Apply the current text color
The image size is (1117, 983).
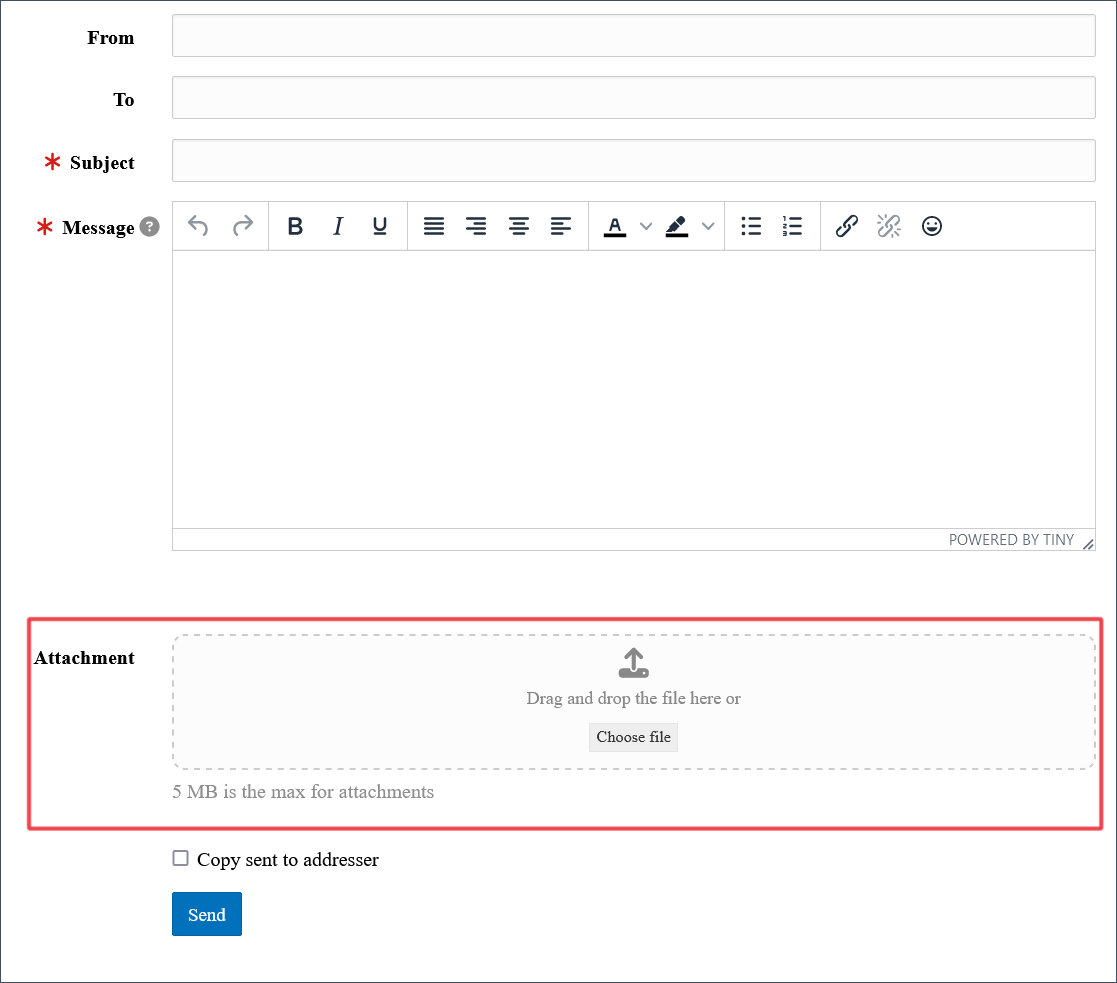[x=615, y=227]
